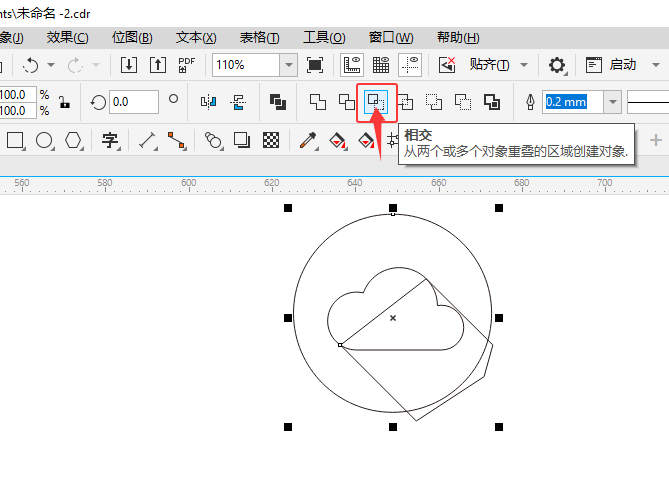Screen dimensions: 669x504
Task: Open Options with the gear icon
Action: pos(557,65)
